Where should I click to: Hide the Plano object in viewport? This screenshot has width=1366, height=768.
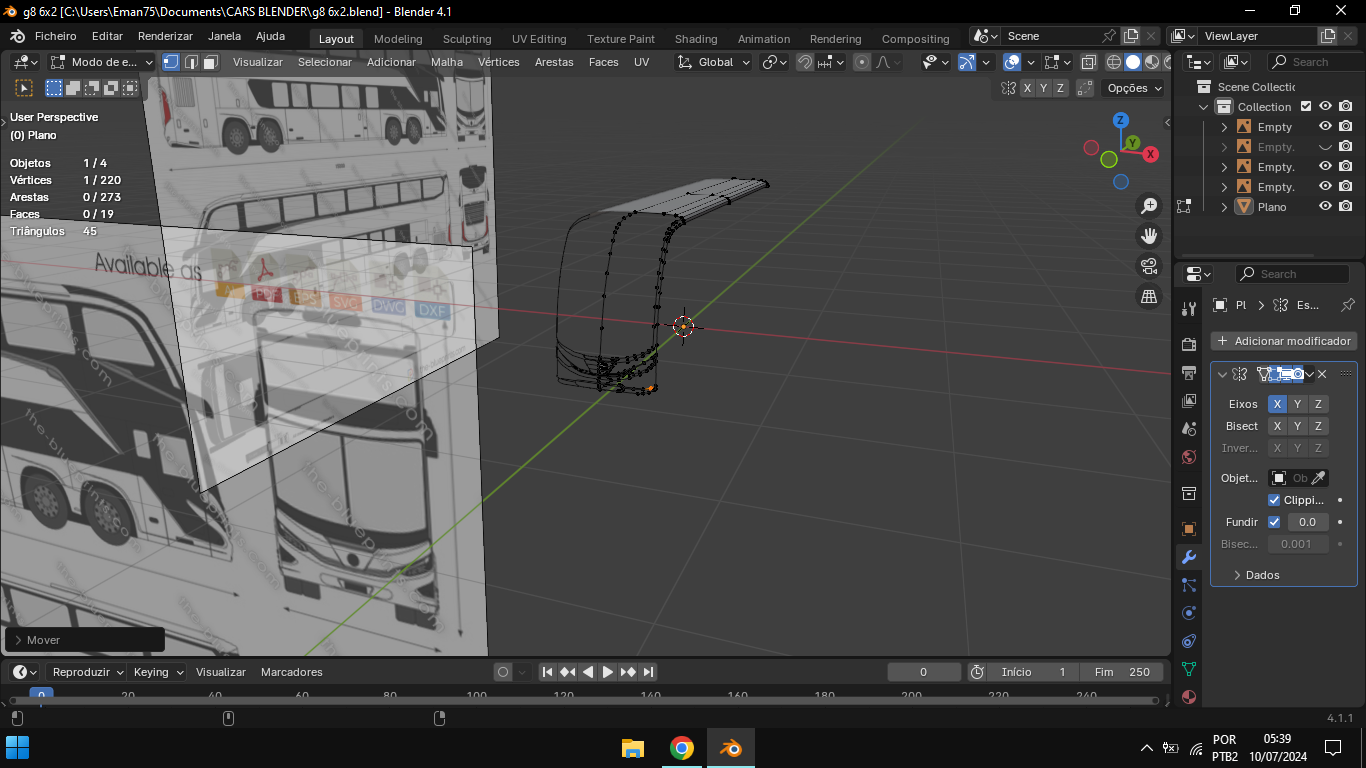[1325, 207]
